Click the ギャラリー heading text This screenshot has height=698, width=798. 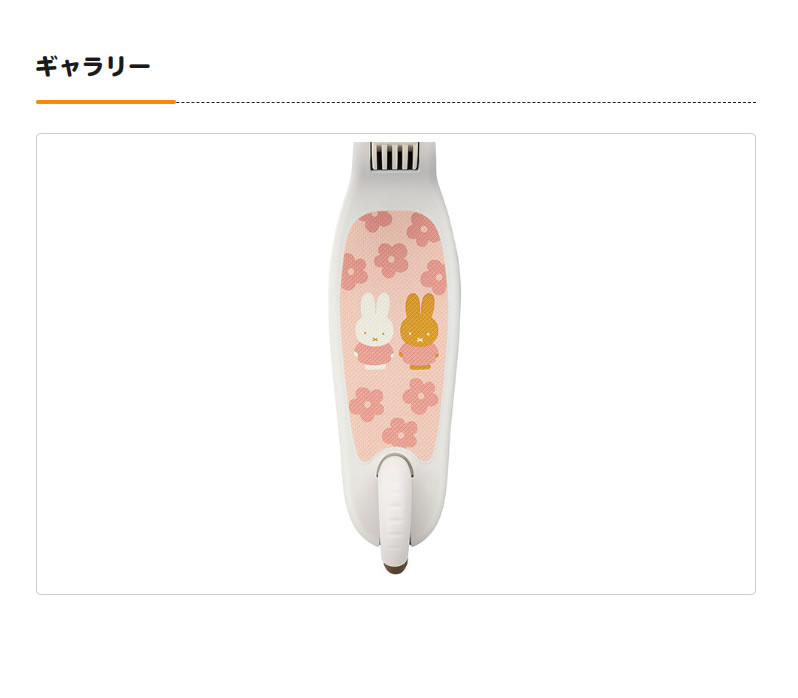[93, 67]
